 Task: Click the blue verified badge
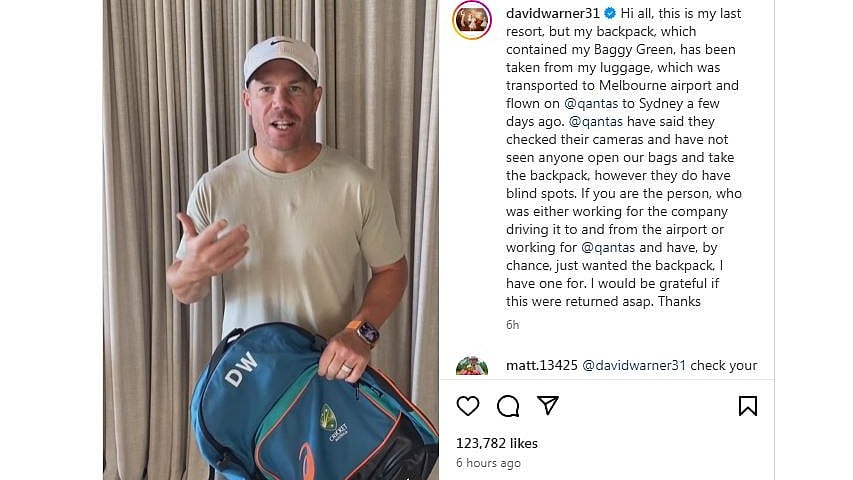pos(610,13)
